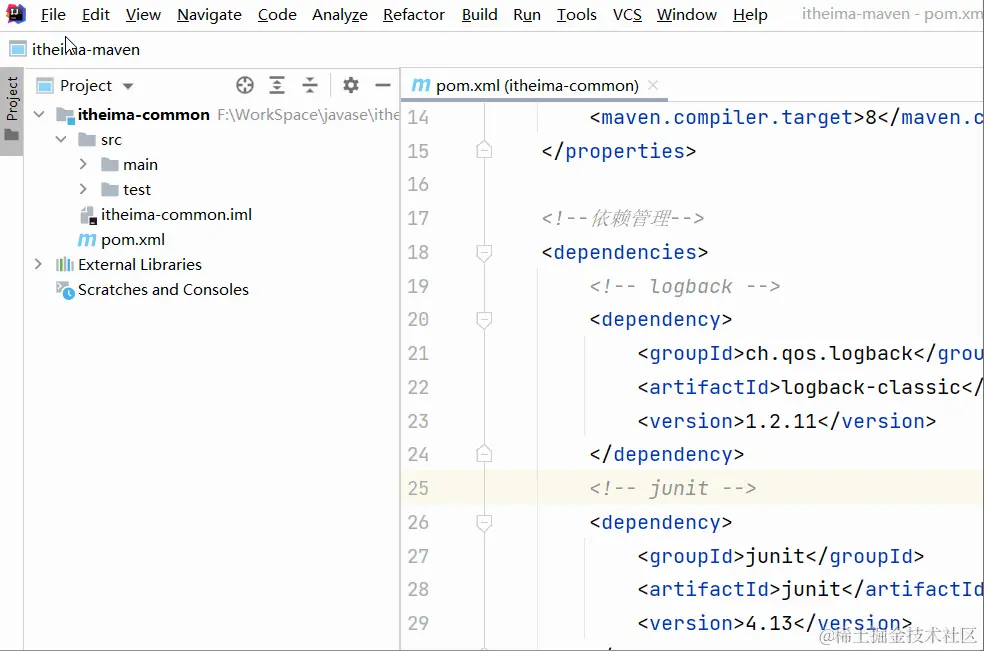Screen dimensions: 984x651
Task: Click junit artifactId text on line 28
Action: (811, 589)
